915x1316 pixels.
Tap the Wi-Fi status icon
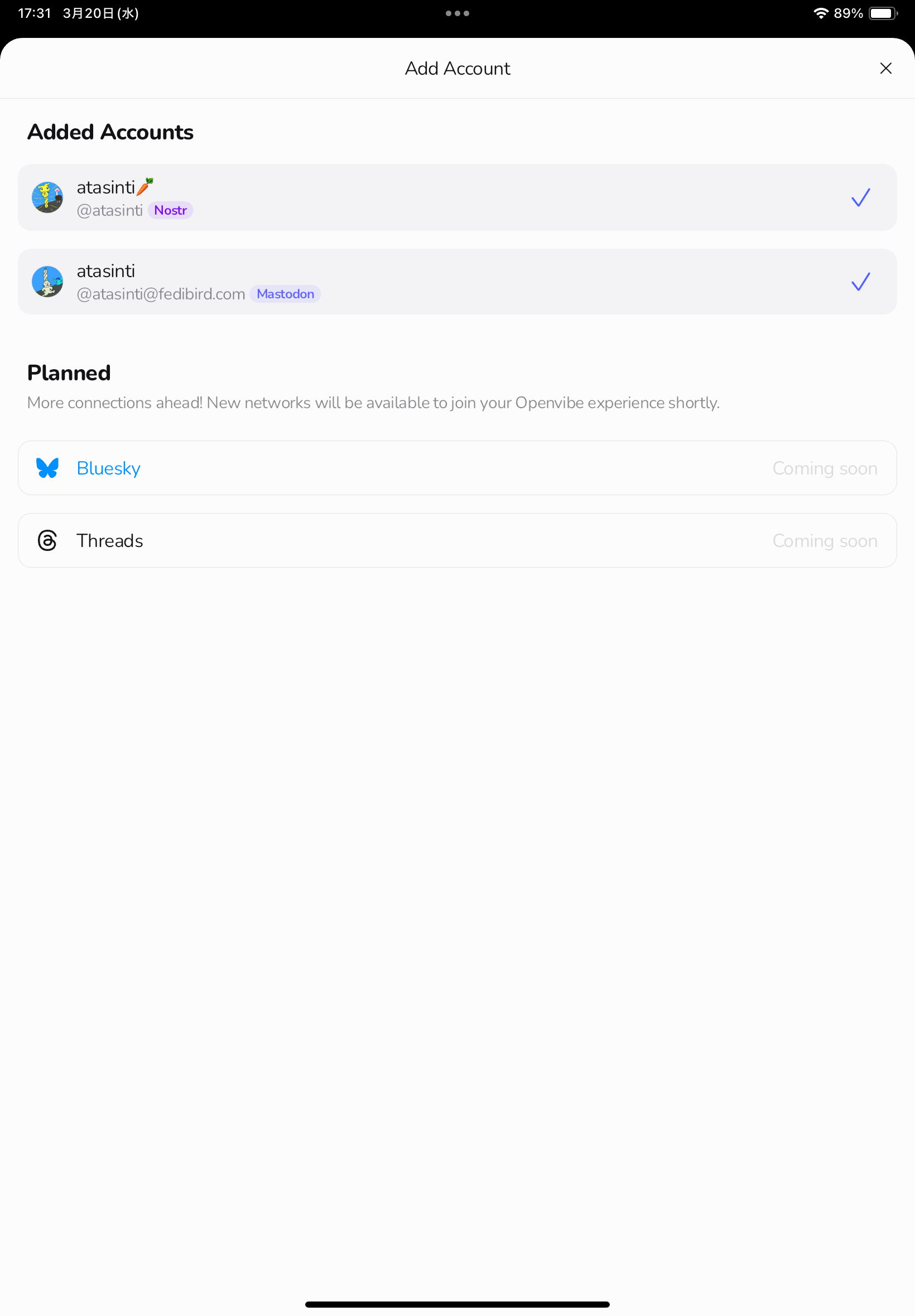click(821, 13)
